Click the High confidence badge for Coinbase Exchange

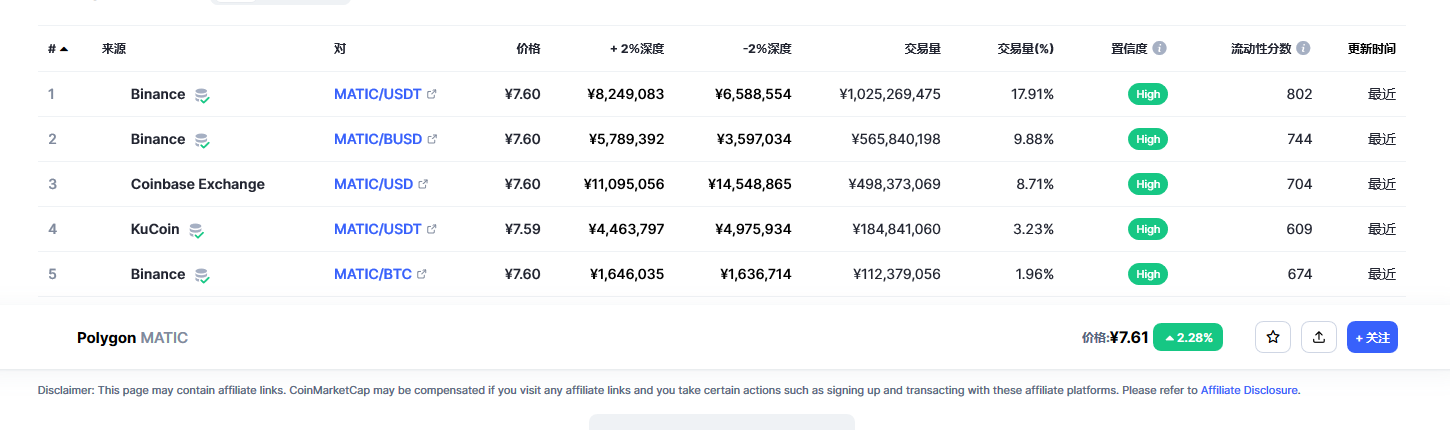tap(1148, 184)
